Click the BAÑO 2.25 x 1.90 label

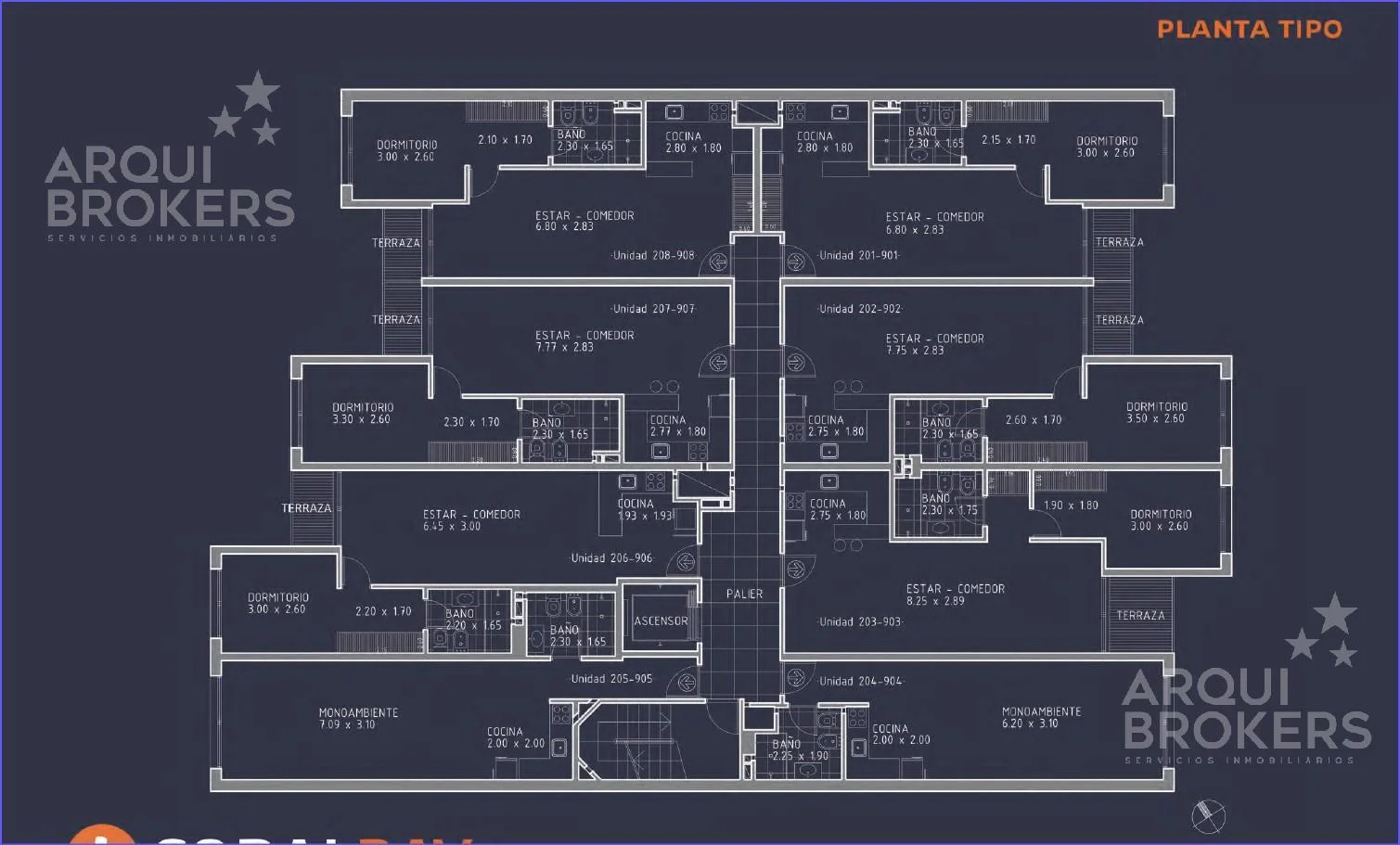coord(799,750)
